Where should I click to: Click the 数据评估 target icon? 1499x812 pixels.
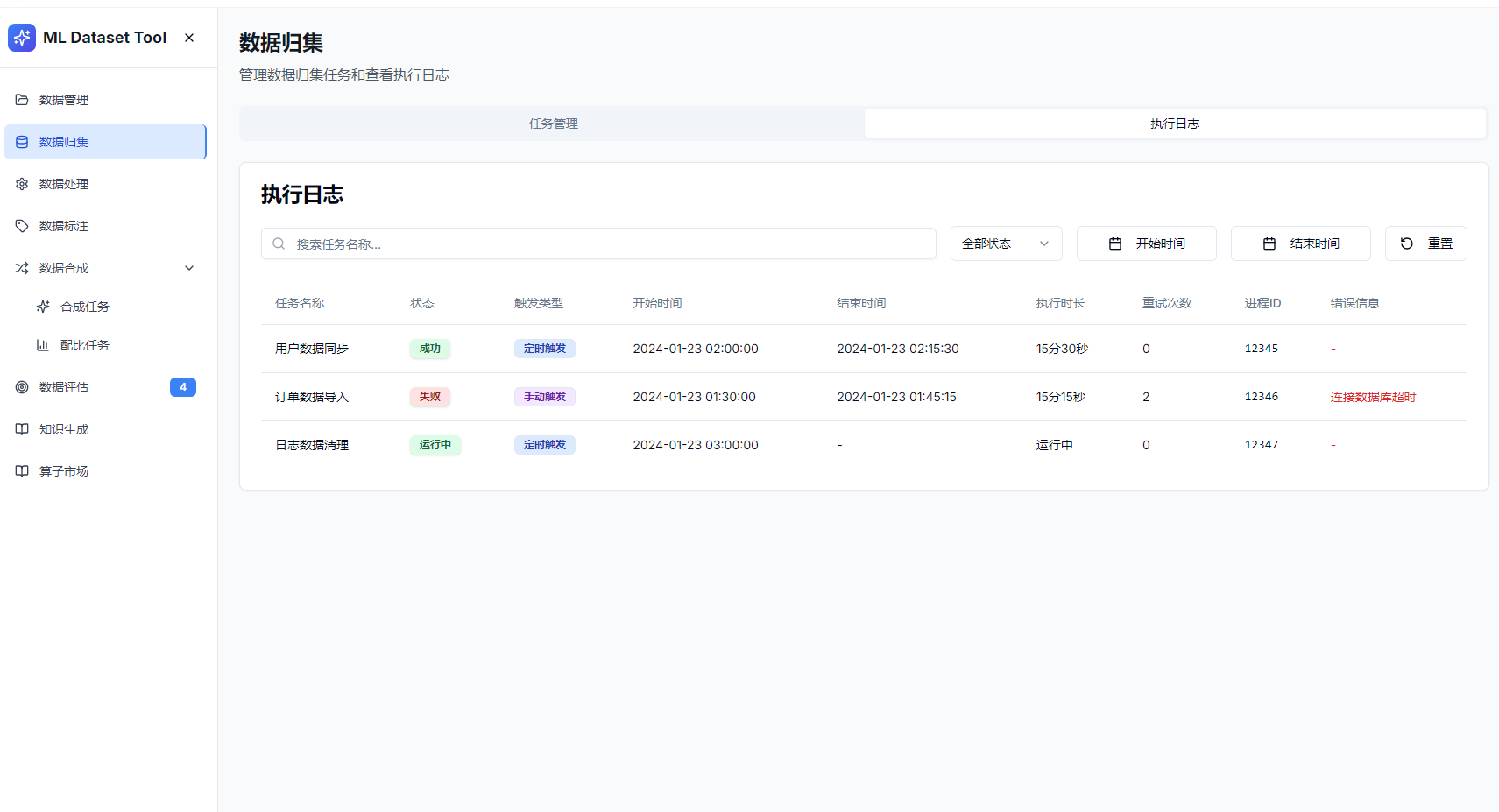pyautogui.click(x=22, y=387)
